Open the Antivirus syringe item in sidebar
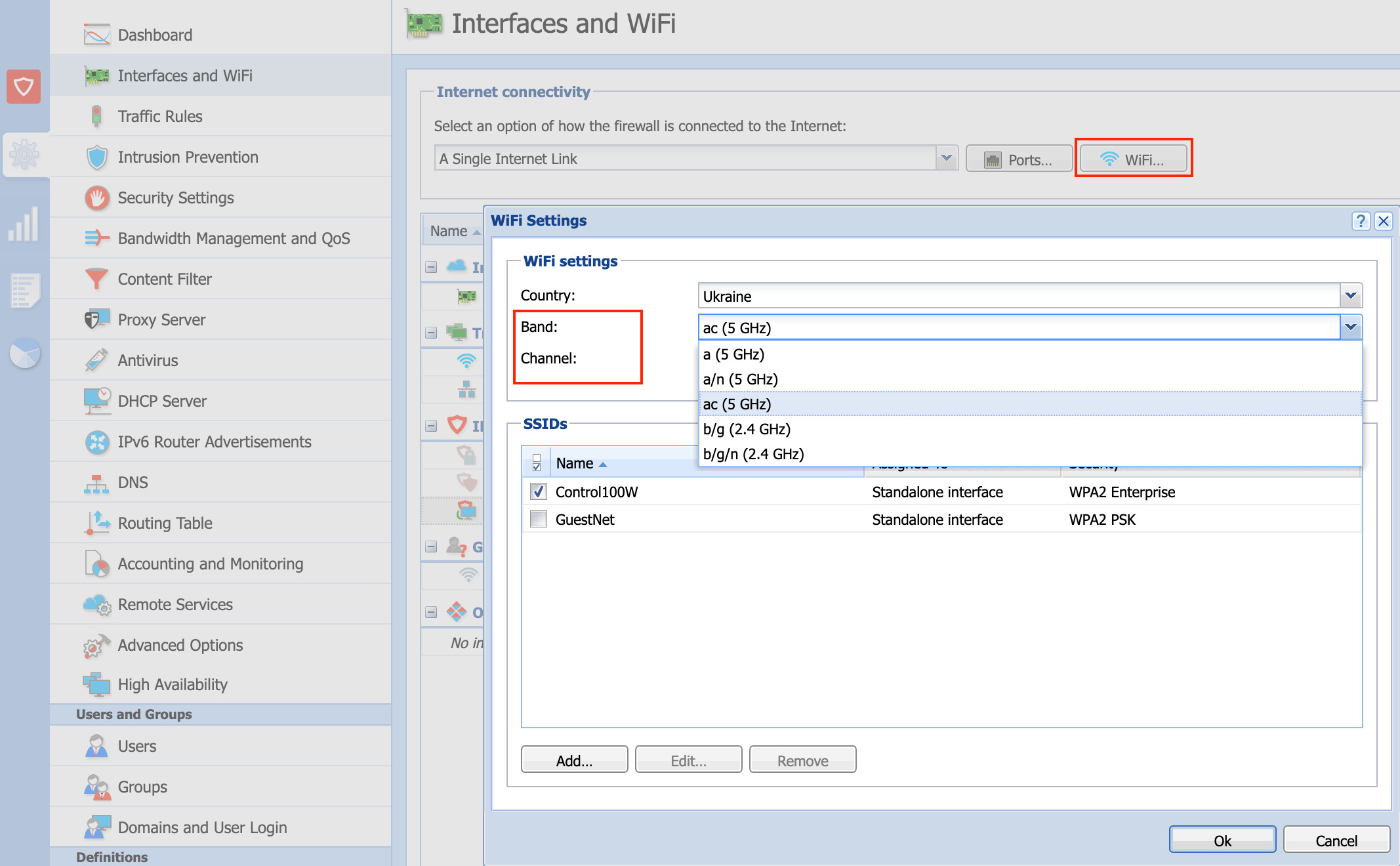Image resolution: width=1400 pixels, height=866 pixels. pos(148,360)
